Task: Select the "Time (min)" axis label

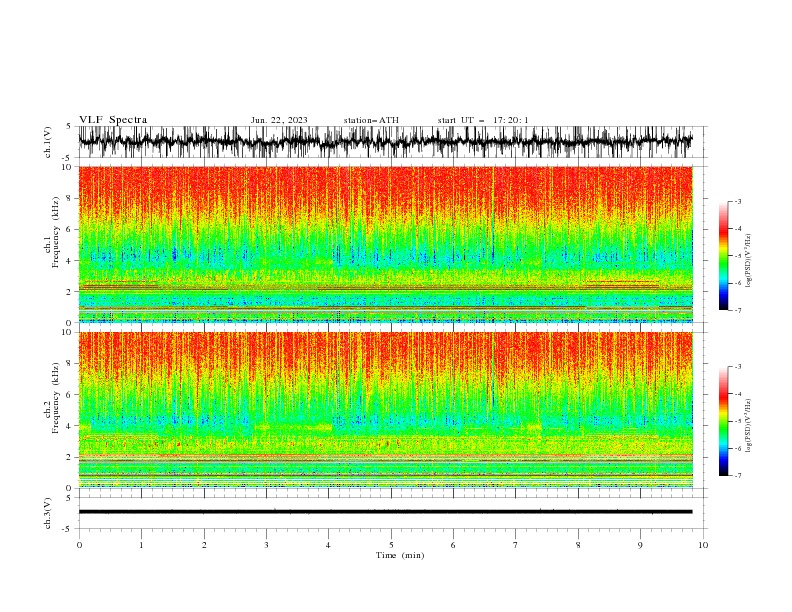Action: (x=400, y=555)
